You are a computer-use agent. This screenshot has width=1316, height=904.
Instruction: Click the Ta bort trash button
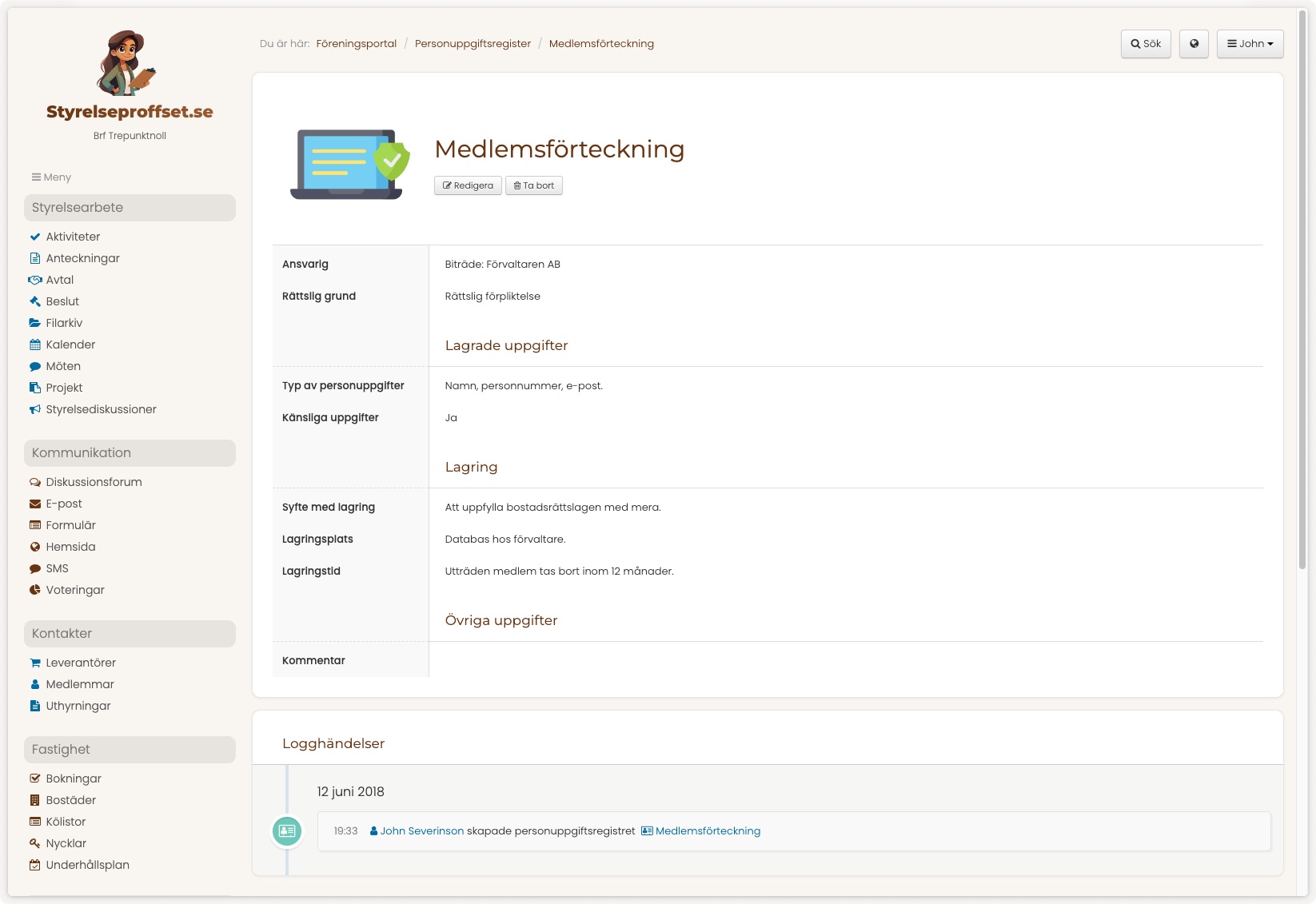[x=534, y=185]
